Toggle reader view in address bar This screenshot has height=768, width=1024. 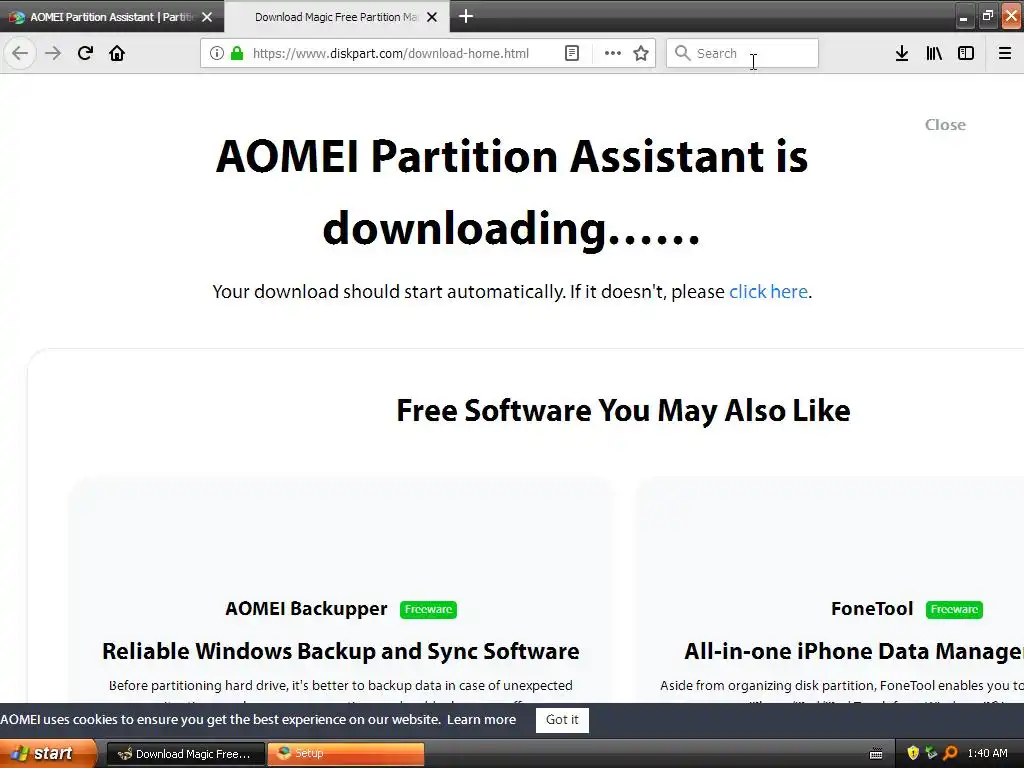pyautogui.click(x=572, y=54)
